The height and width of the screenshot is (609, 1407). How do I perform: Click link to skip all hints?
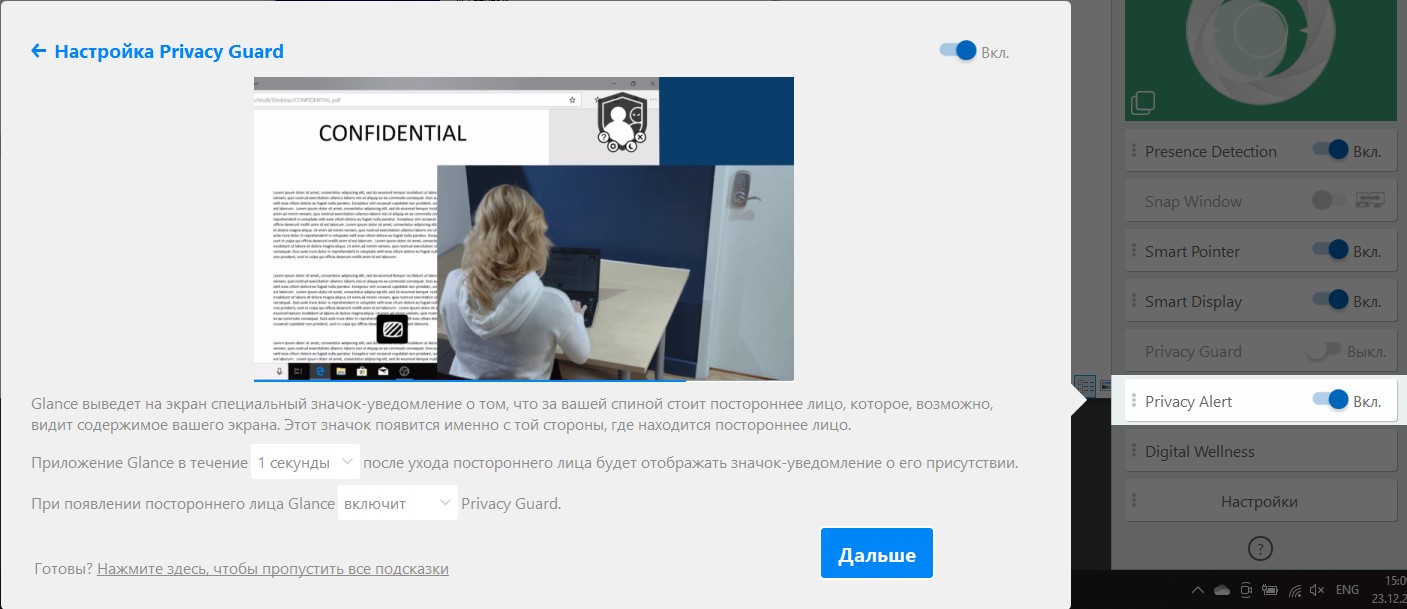[x=273, y=568]
